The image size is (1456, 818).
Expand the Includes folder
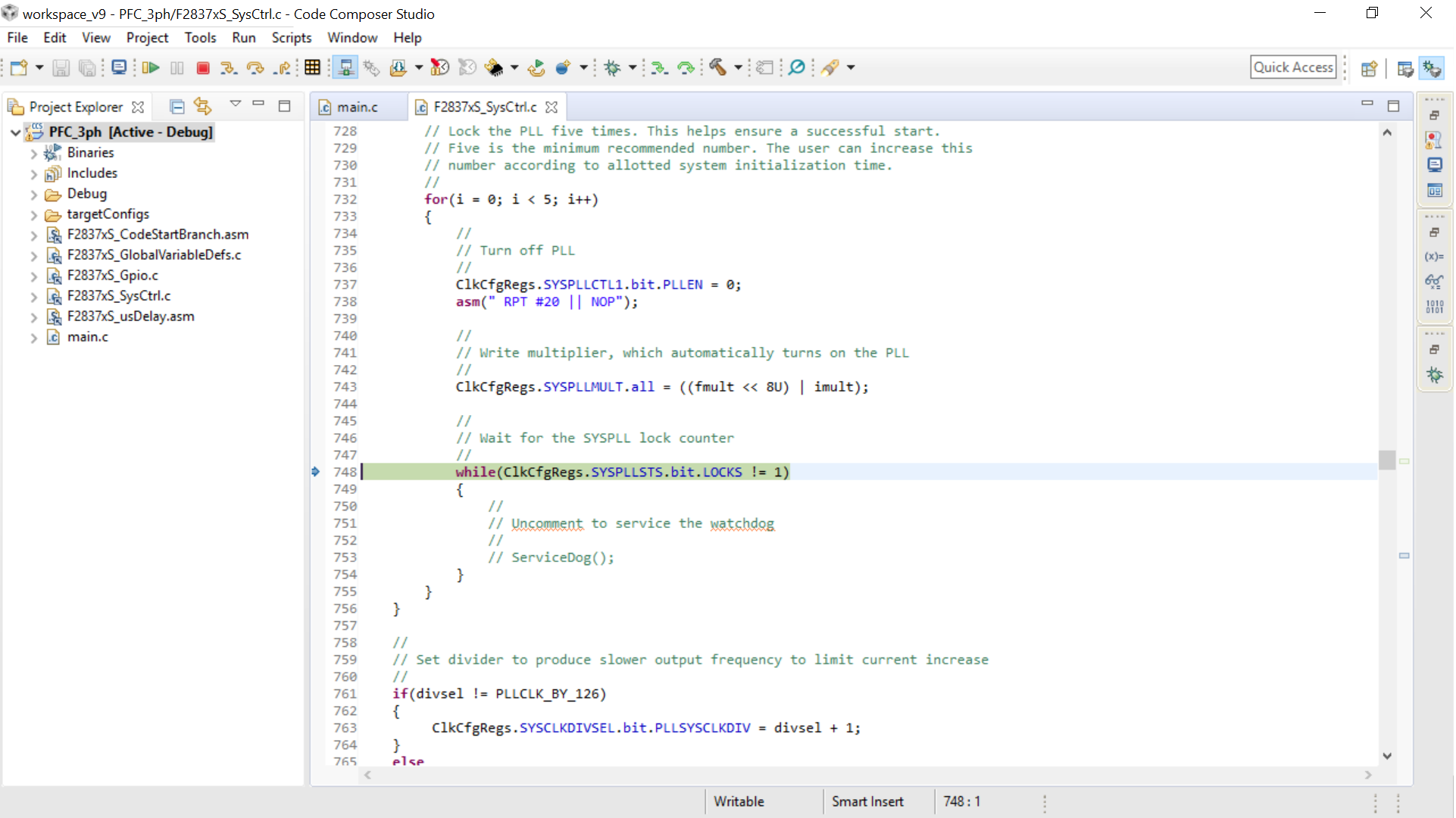[33, 174]
